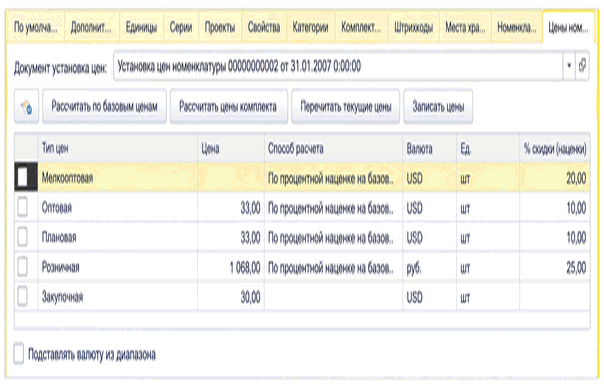Click Перечитать текущие цены button
Image resolution: width=604 pixels, height=388 pixels.
click(346, 106)
